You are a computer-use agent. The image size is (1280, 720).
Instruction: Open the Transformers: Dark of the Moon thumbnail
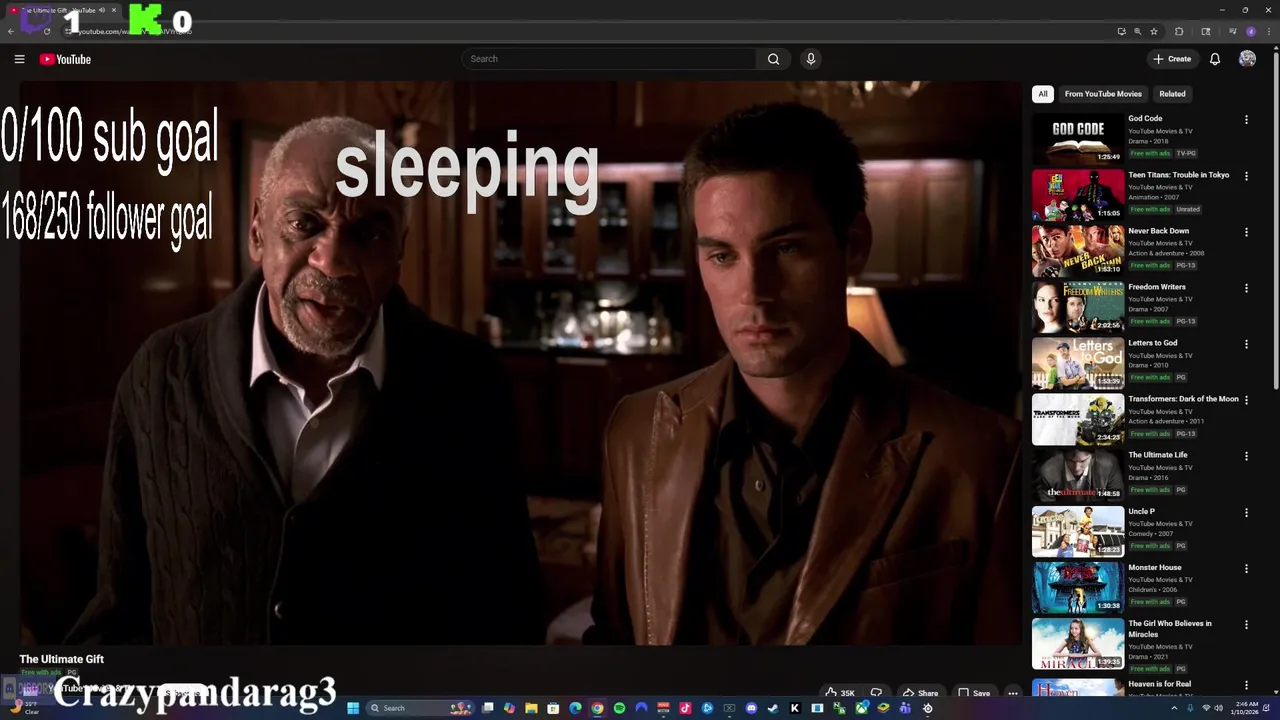point(1078,418)
